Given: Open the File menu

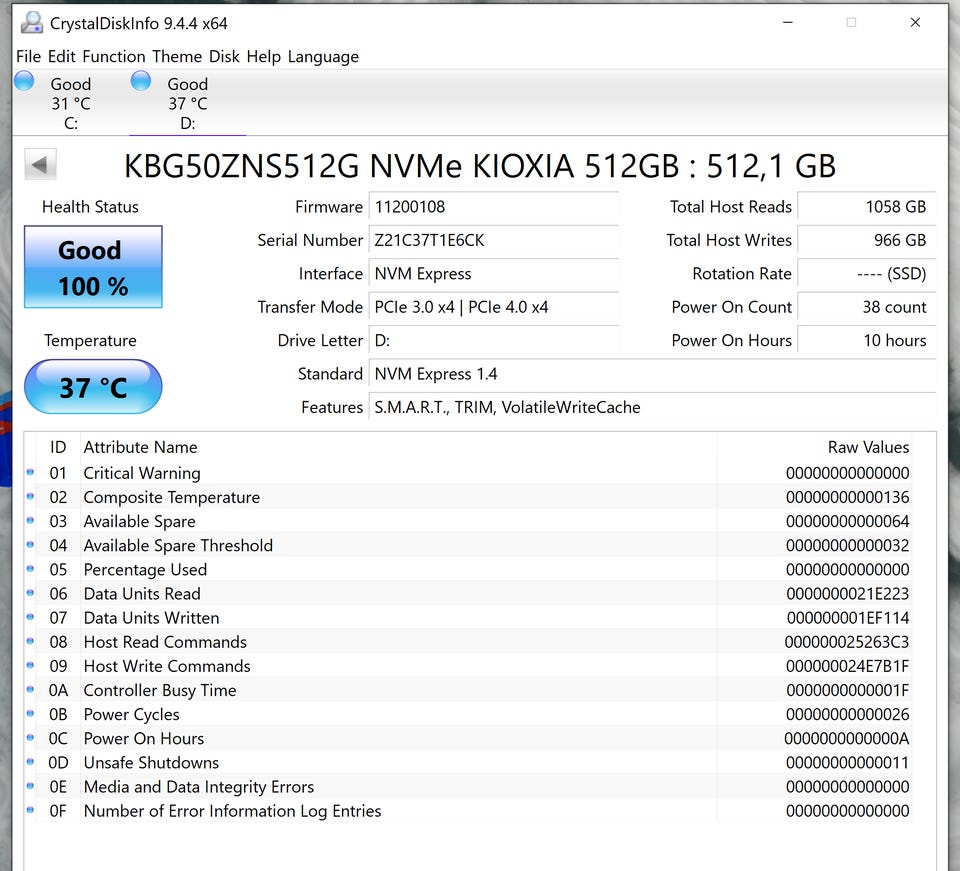Looking at the screenshot, I should 28,57.
